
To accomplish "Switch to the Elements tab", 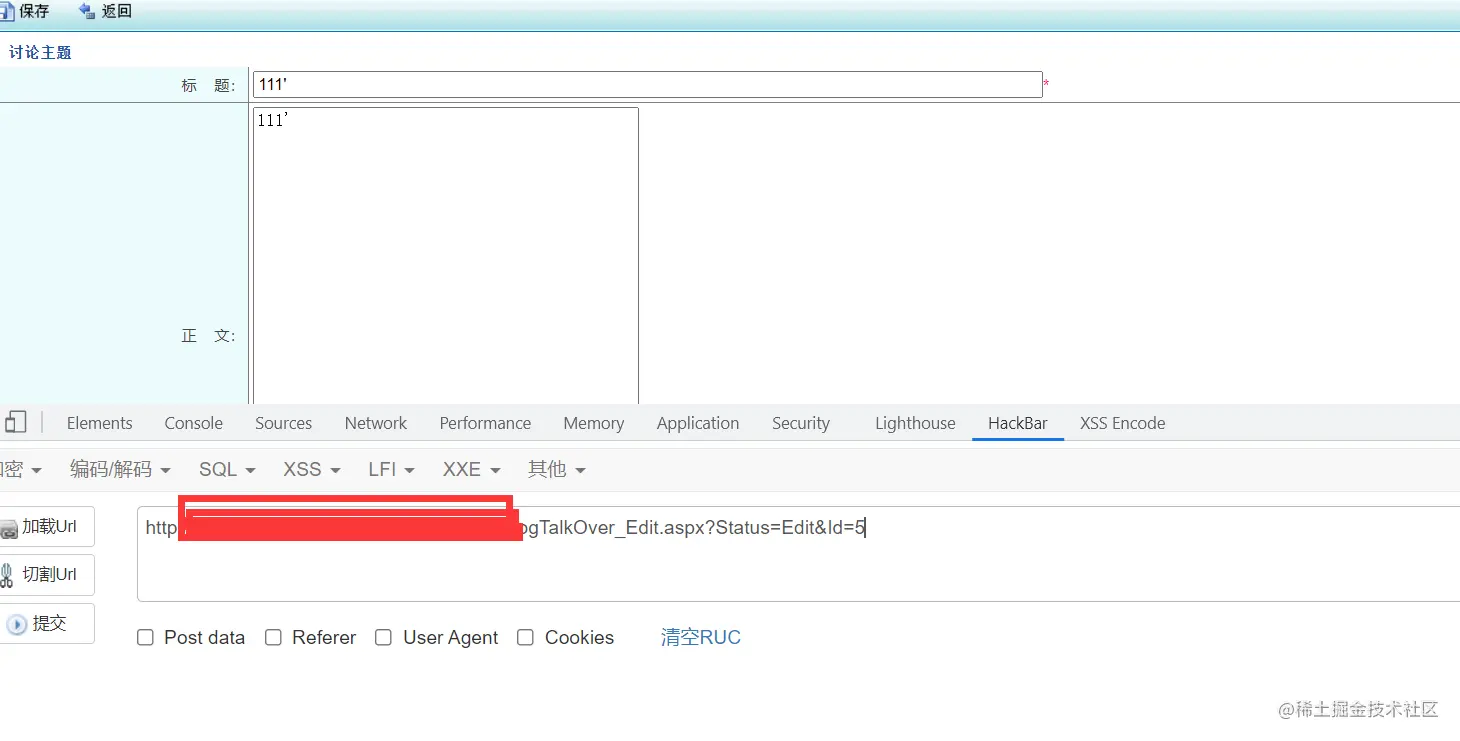I will 99,423.
